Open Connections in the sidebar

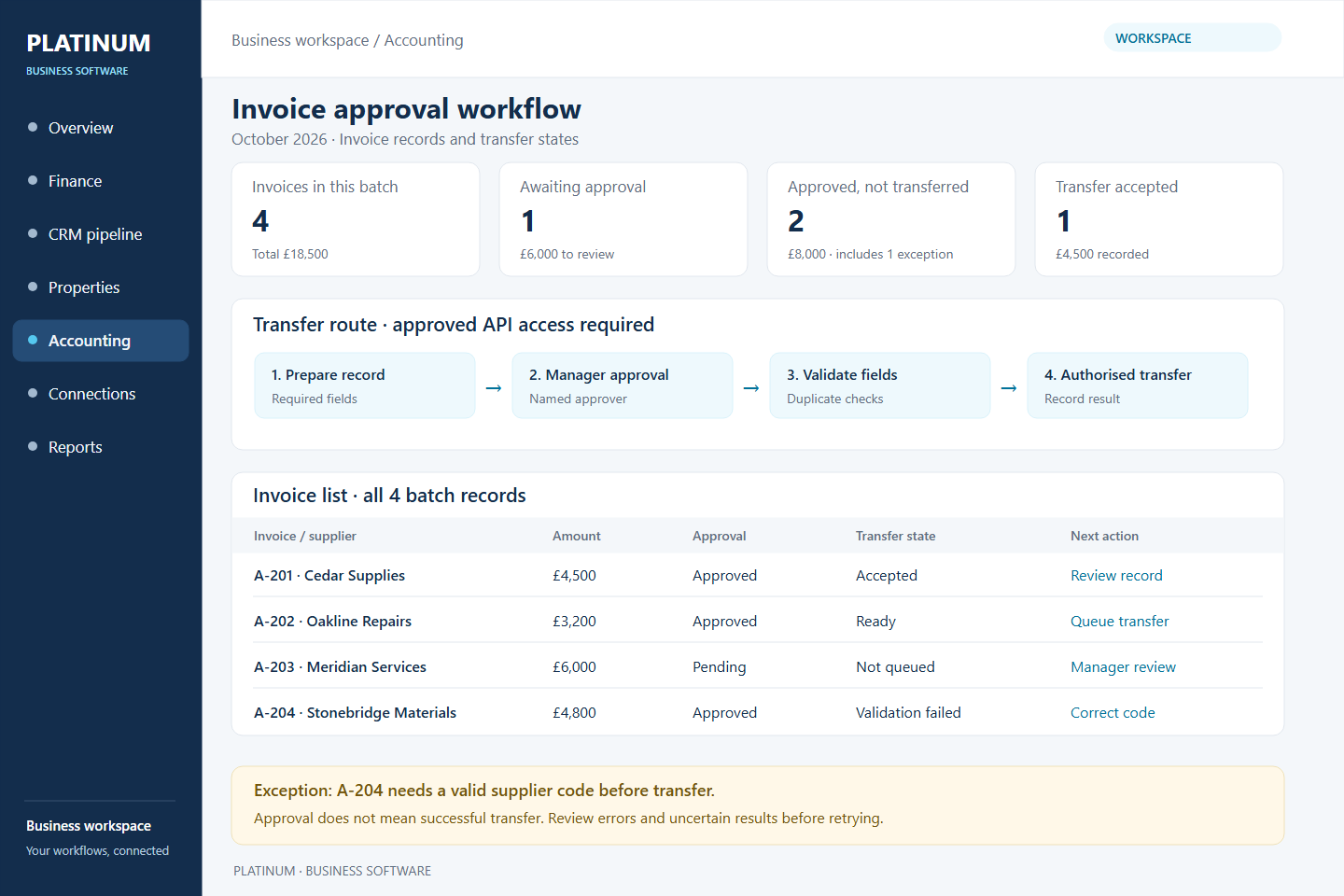click(101, 394)
